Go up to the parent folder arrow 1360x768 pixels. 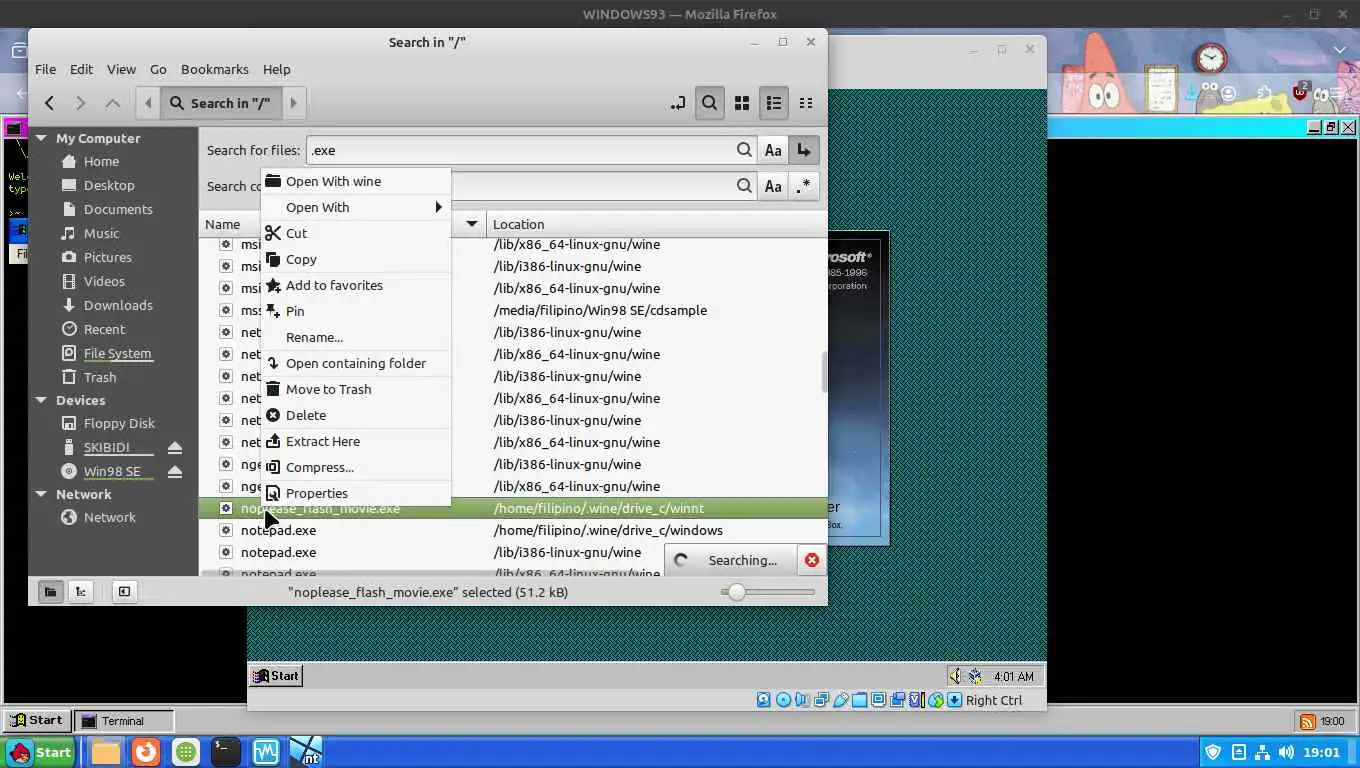click(x=113, y=103)
